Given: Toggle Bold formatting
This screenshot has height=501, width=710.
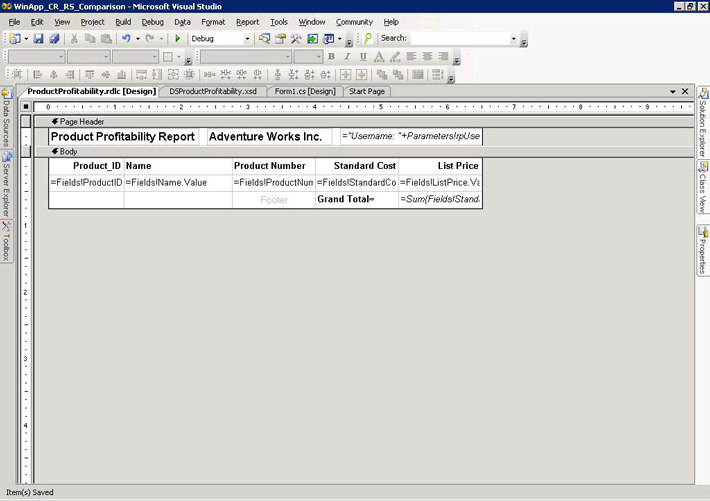Looking at the screenshot, I should (331, 57).
